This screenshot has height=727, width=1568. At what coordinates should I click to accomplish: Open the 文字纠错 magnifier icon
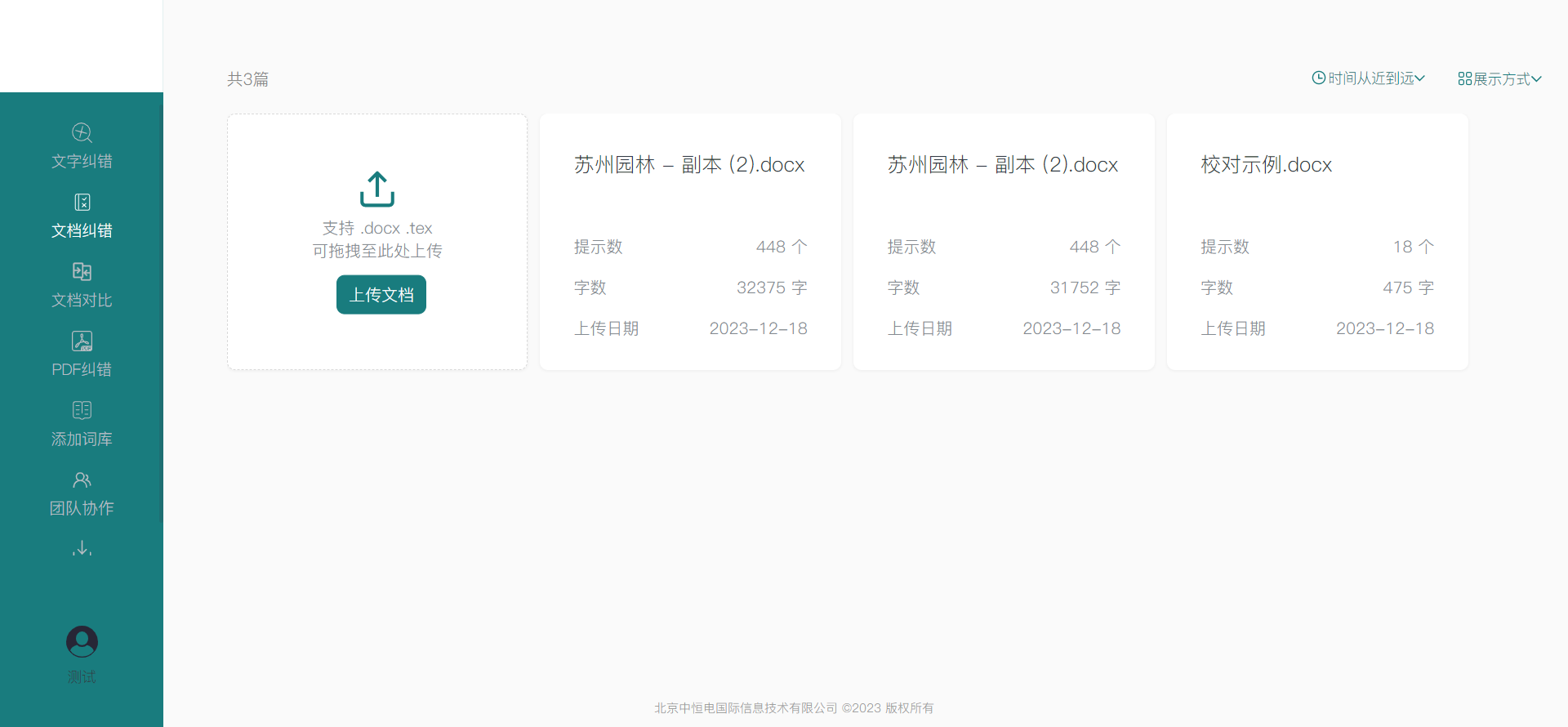point(82,132)
